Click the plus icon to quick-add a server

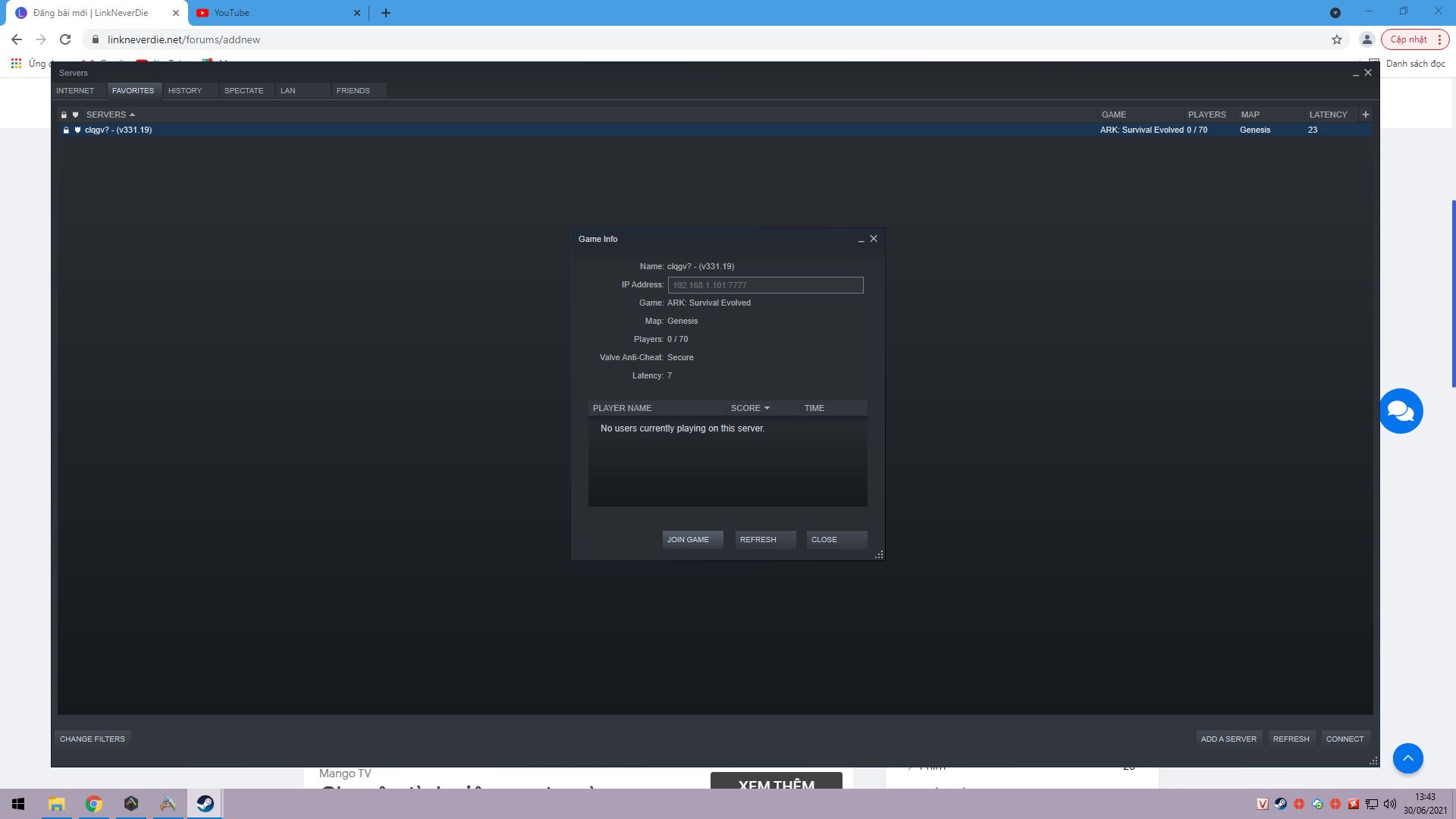click(x=1365, y=114)
